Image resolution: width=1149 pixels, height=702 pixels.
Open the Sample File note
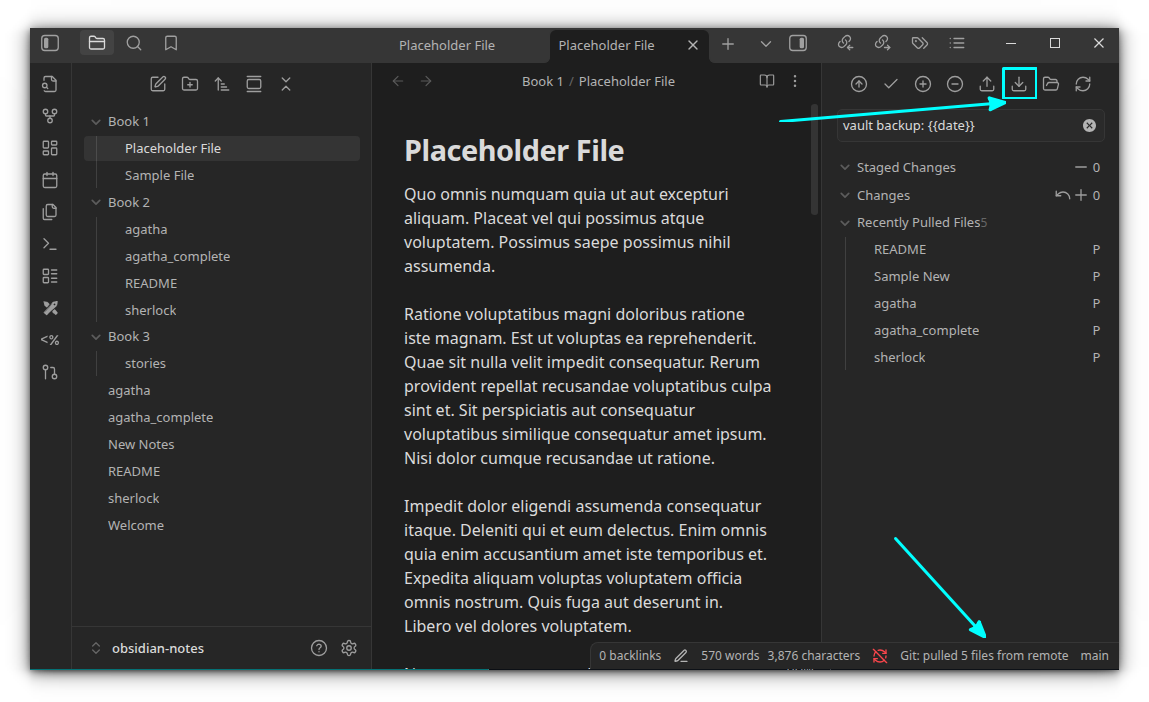click(x=159, y=175)
